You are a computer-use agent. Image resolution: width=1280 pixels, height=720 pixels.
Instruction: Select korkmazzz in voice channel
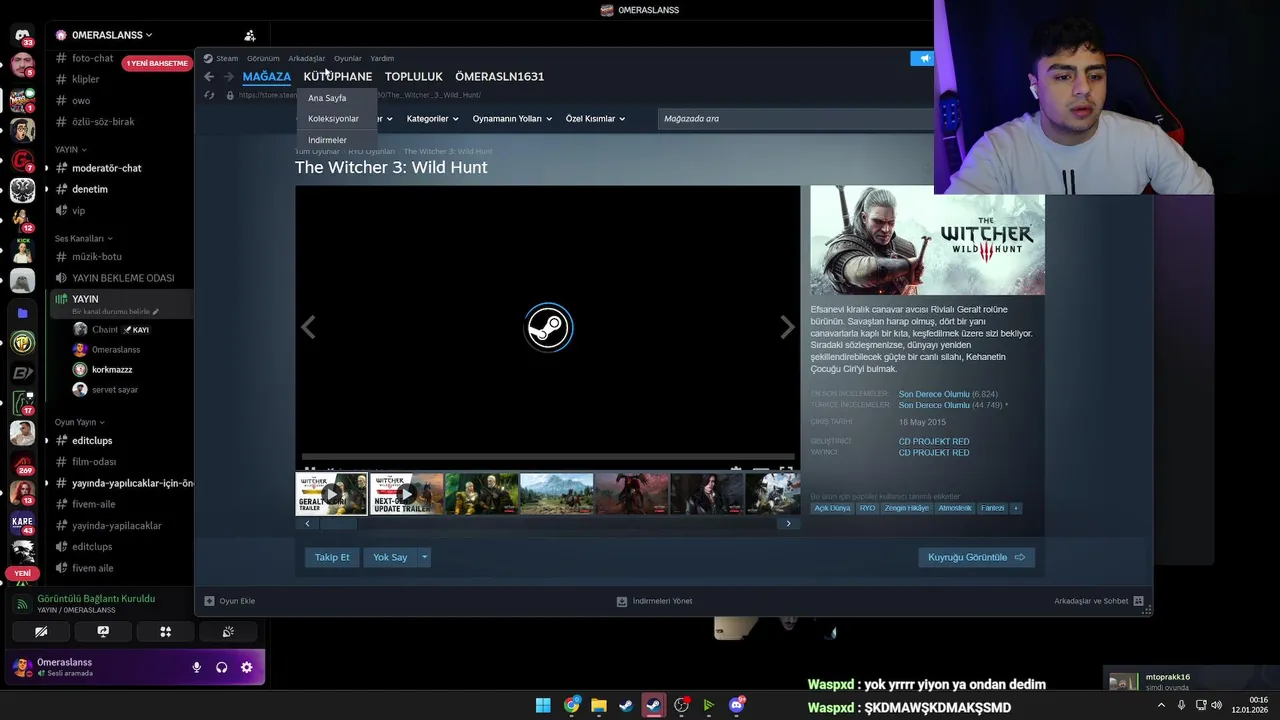[x=112, y=370]
